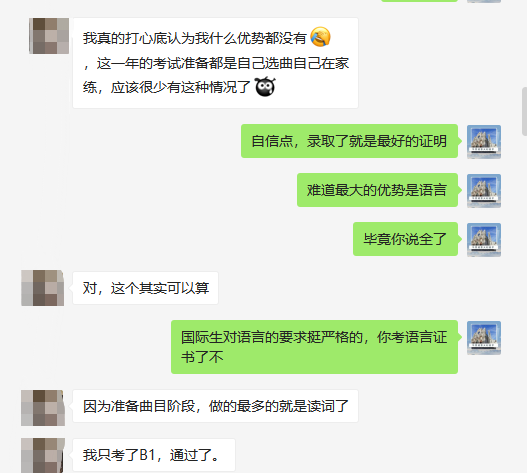Select the bubble '因为准备曲目阶段，做的最多的就是读词了'

pos(215,406)
